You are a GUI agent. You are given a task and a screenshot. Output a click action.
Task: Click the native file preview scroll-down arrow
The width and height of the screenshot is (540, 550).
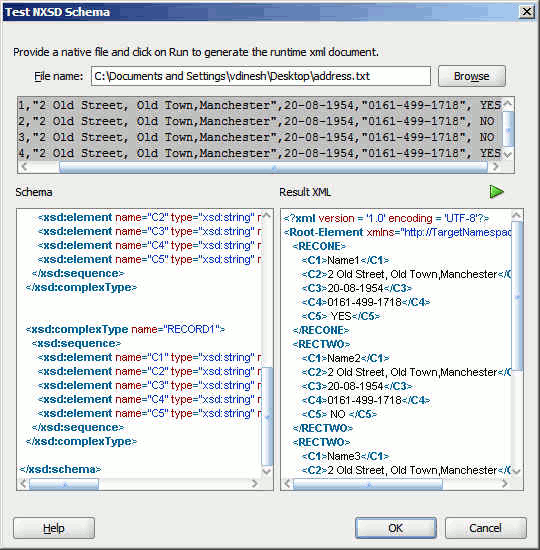[x=508, y=154]
